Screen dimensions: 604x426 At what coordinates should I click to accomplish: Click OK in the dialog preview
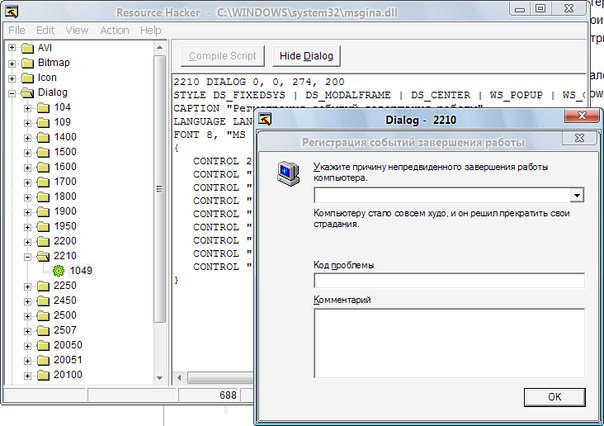[x=554, y=397]
